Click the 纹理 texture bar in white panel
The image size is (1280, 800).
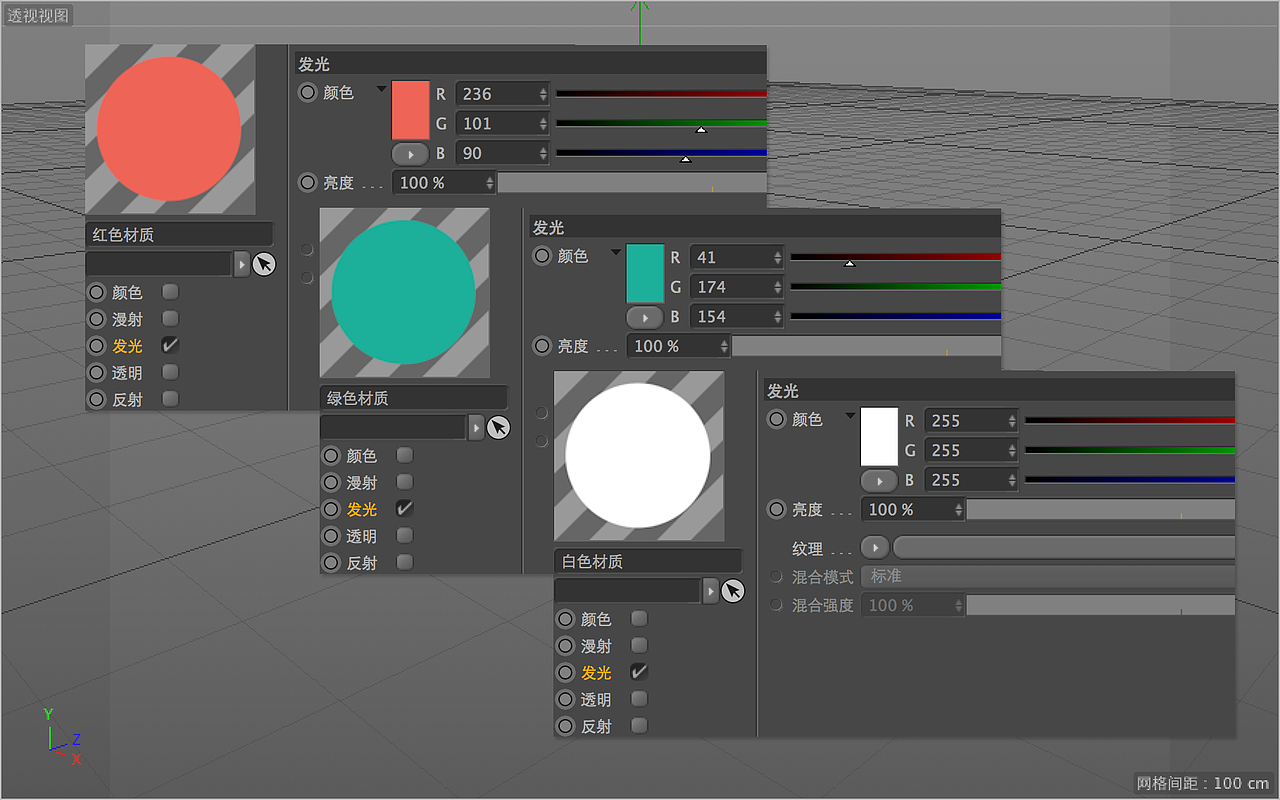1064,548
